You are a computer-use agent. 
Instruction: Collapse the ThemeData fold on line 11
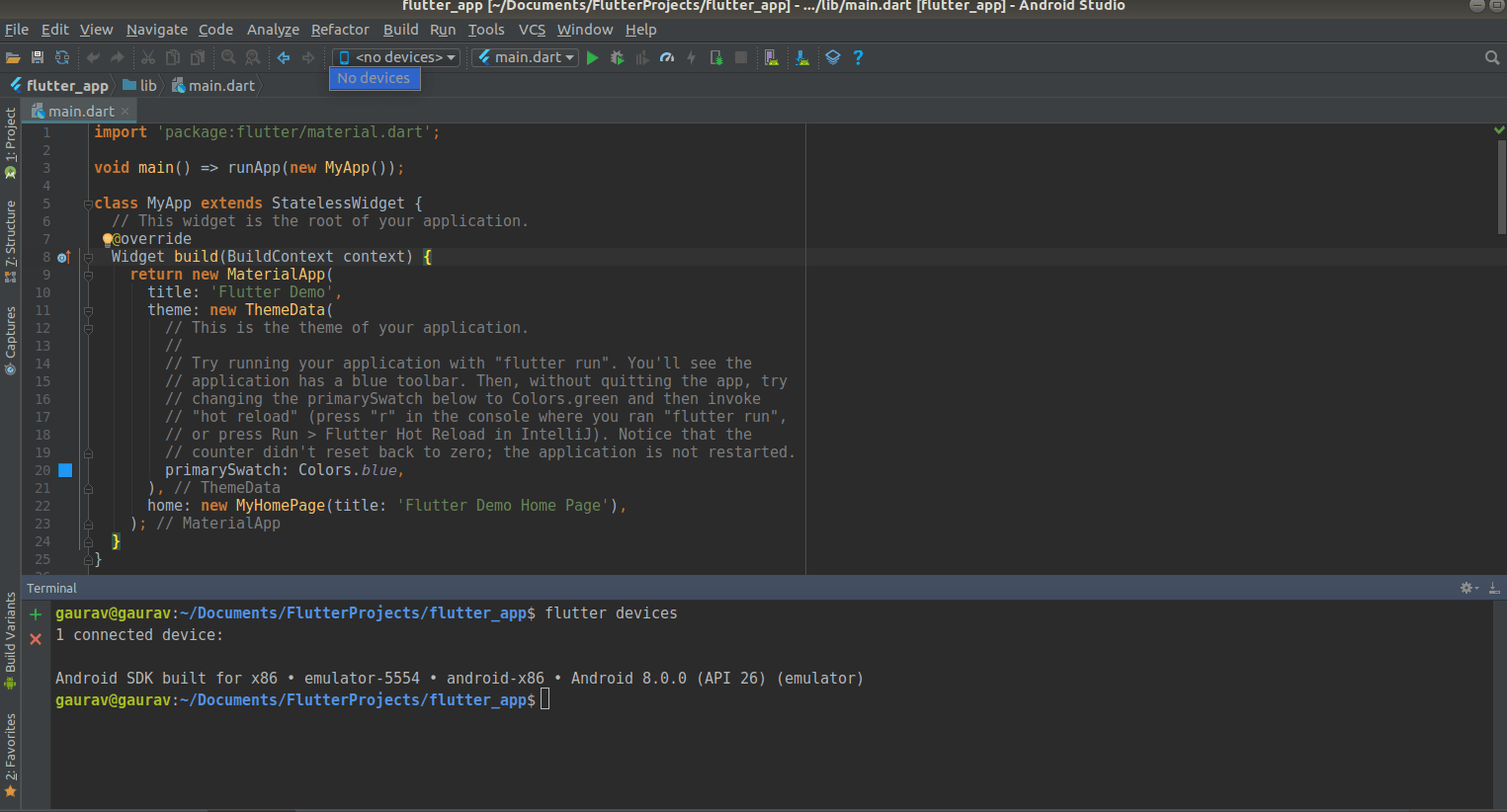[88, 310]
